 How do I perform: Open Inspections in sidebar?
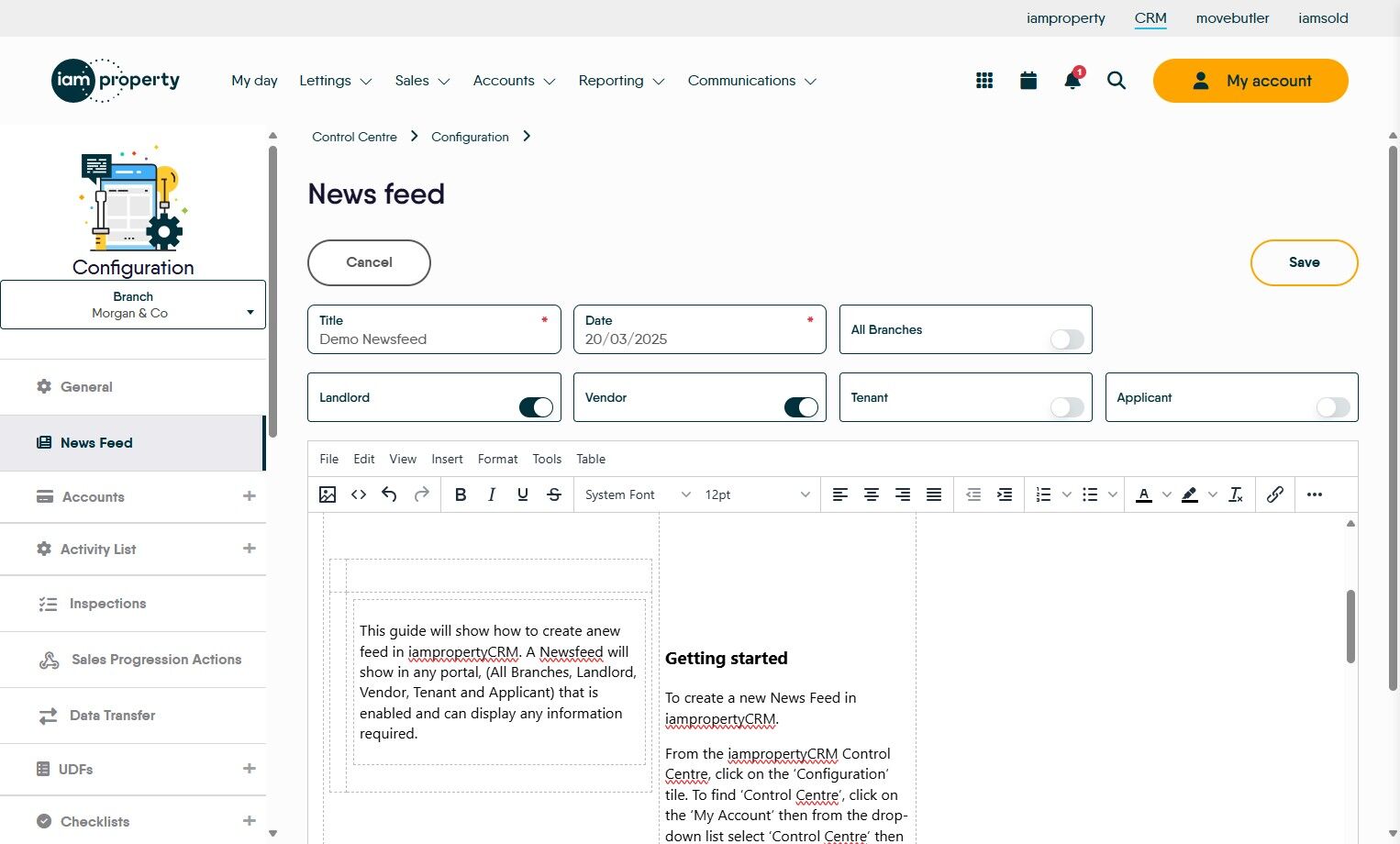pyautogui.click(x=133, y=604)
